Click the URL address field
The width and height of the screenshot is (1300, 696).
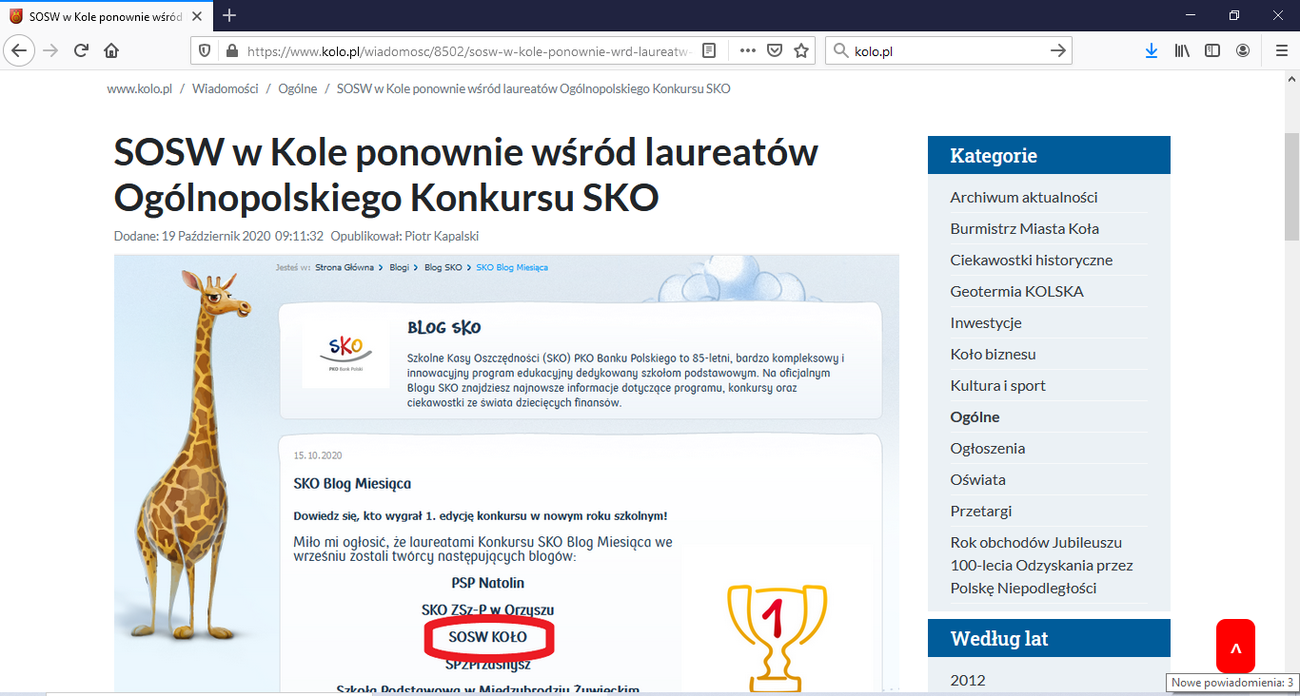click(x=469, y=50)
